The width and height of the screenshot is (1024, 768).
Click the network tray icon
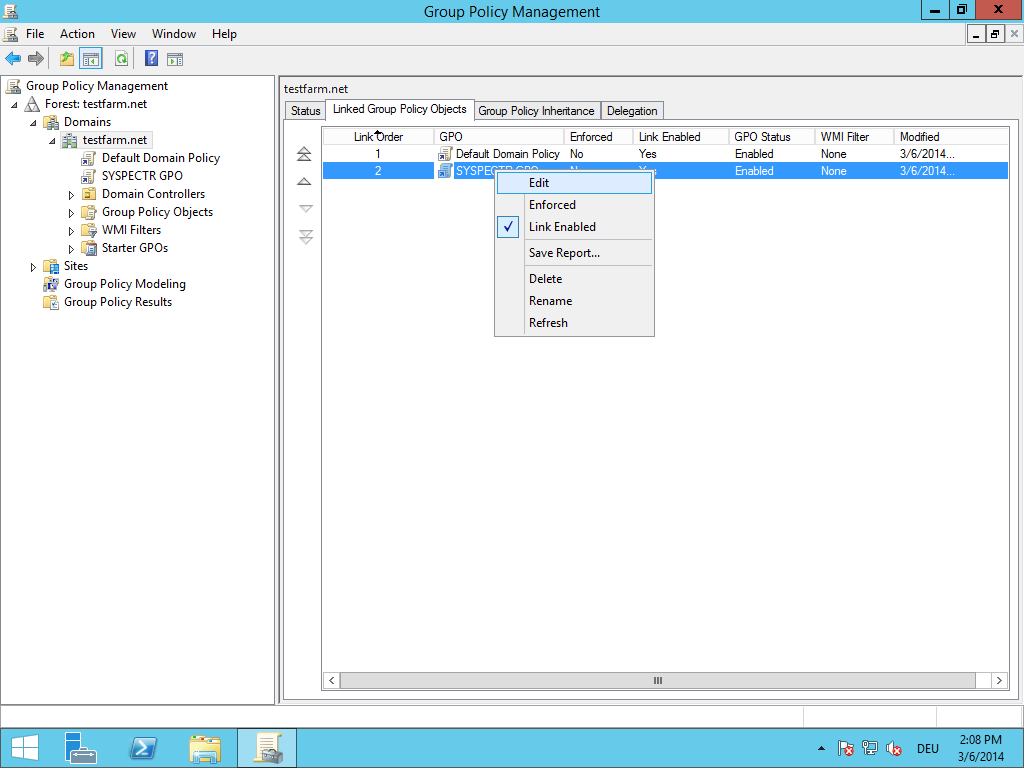[x=870, y=748]
